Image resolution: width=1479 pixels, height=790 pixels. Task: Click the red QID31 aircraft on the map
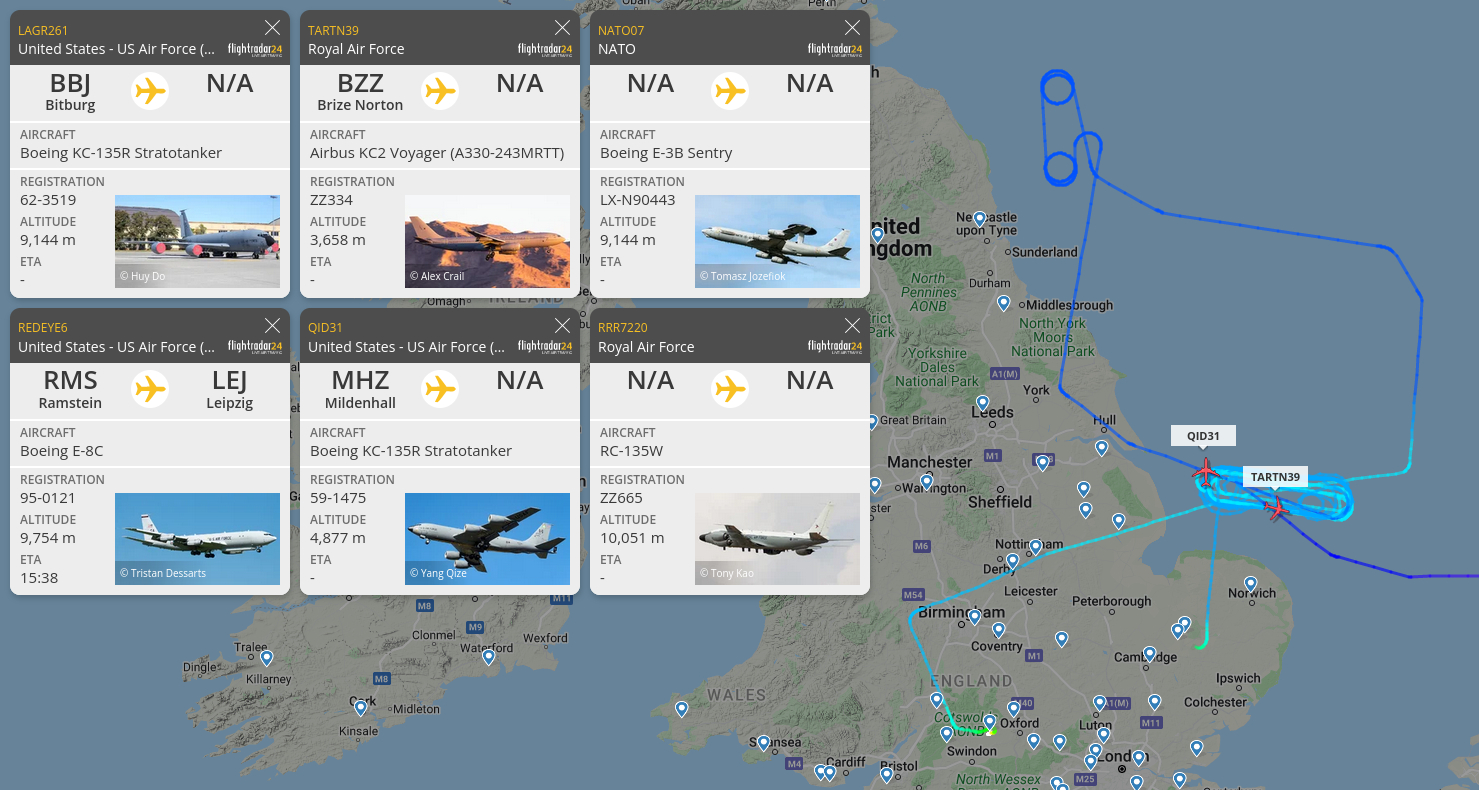tap(1206, 470)
